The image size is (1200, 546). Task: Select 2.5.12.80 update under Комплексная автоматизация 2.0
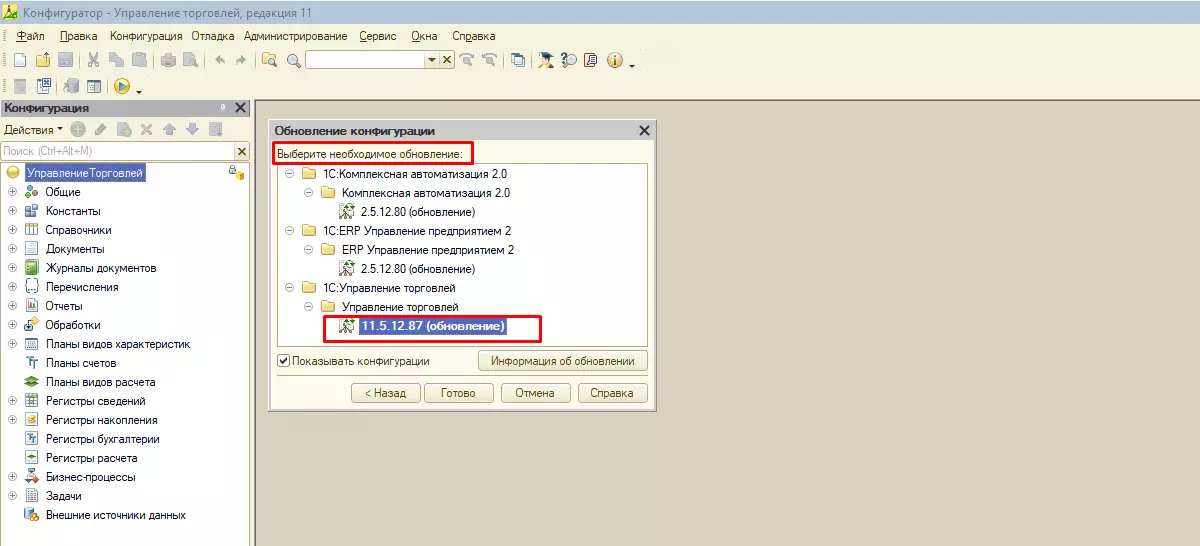(418, 212)
